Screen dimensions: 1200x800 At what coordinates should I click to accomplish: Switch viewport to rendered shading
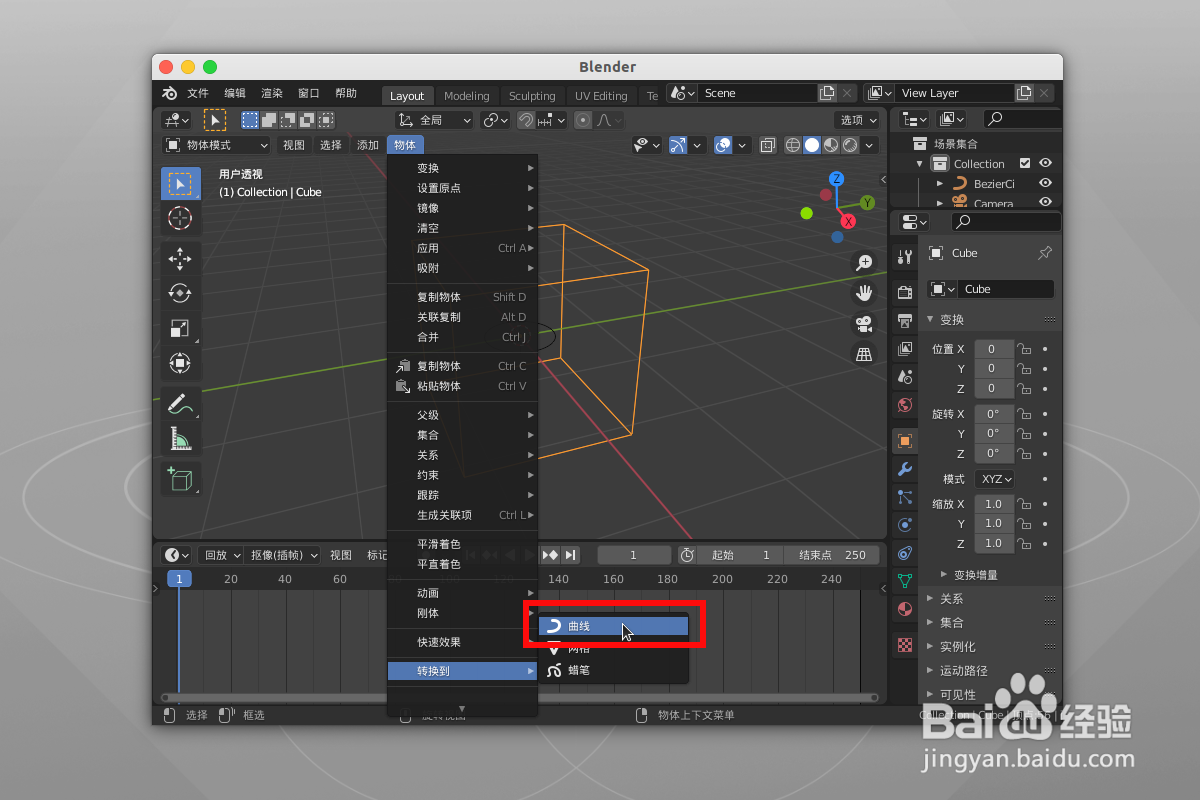pos(849,145)
